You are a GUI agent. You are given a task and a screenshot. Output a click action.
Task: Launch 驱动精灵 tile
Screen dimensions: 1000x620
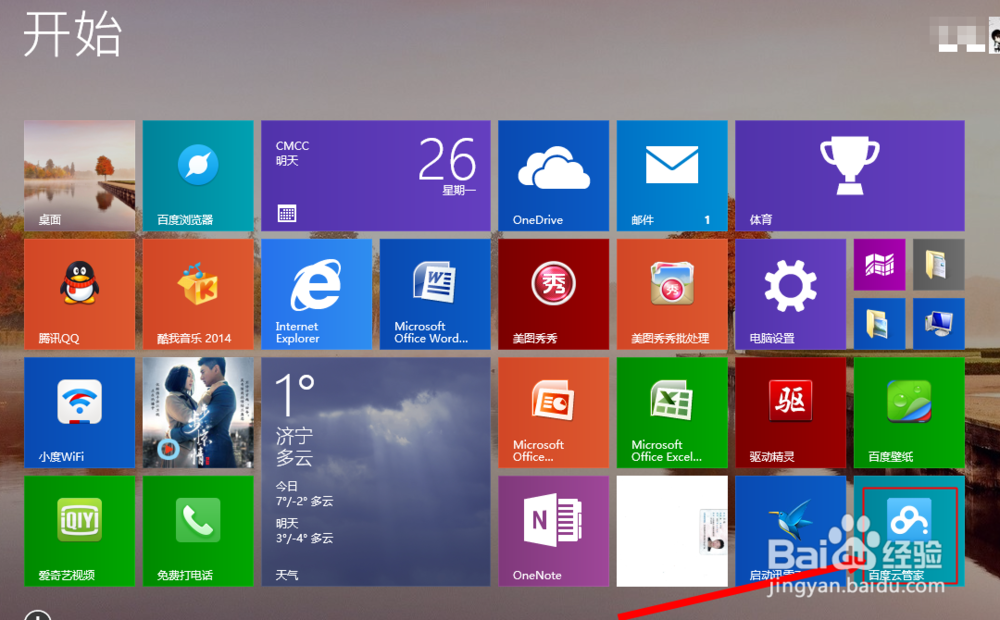791,413
